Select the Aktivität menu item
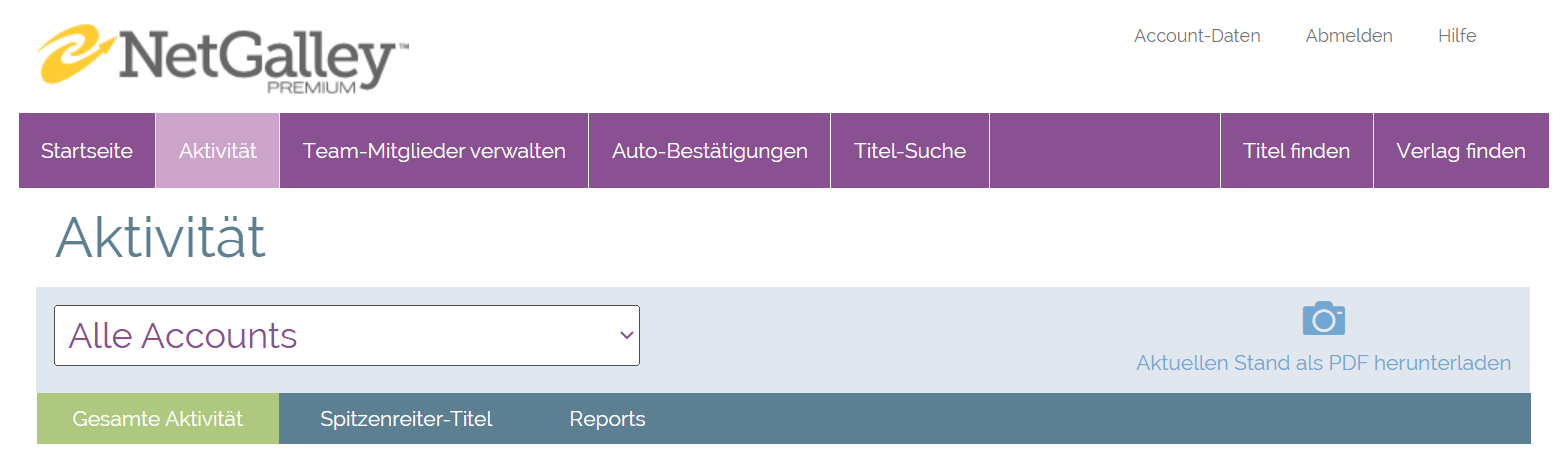This screenshot has height=459, width=1563. [x=218, y=151]
